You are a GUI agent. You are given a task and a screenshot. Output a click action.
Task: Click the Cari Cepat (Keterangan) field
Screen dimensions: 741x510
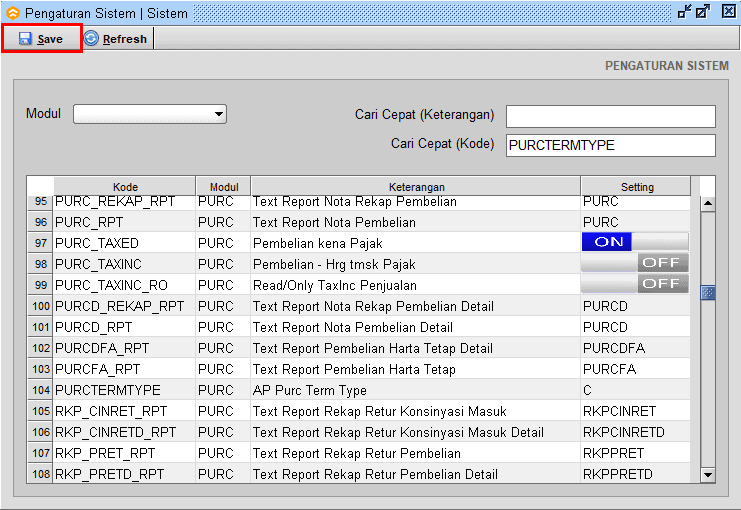click(x=611, y=116)
